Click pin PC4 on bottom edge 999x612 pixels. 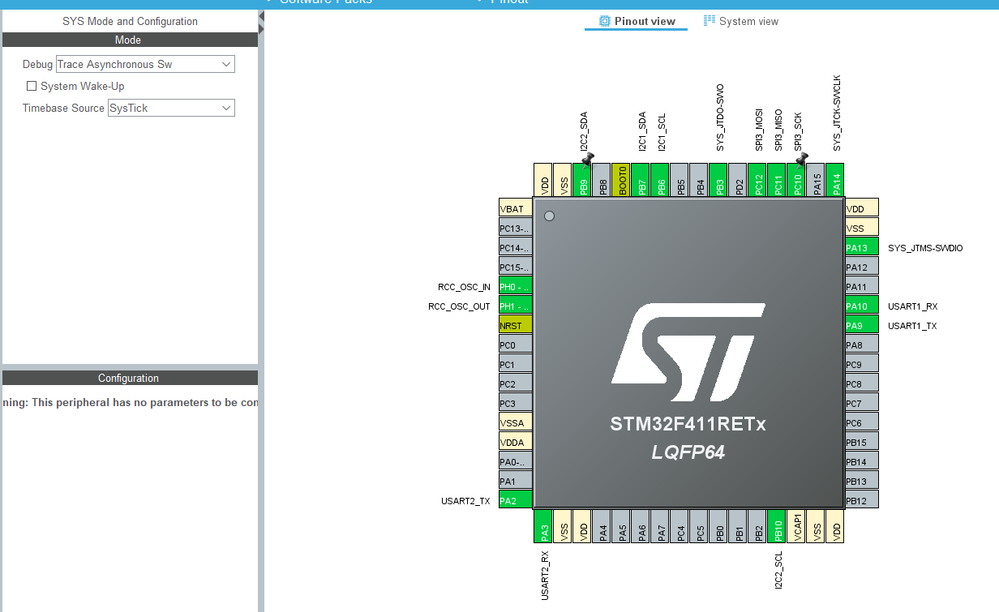point(680,526)
